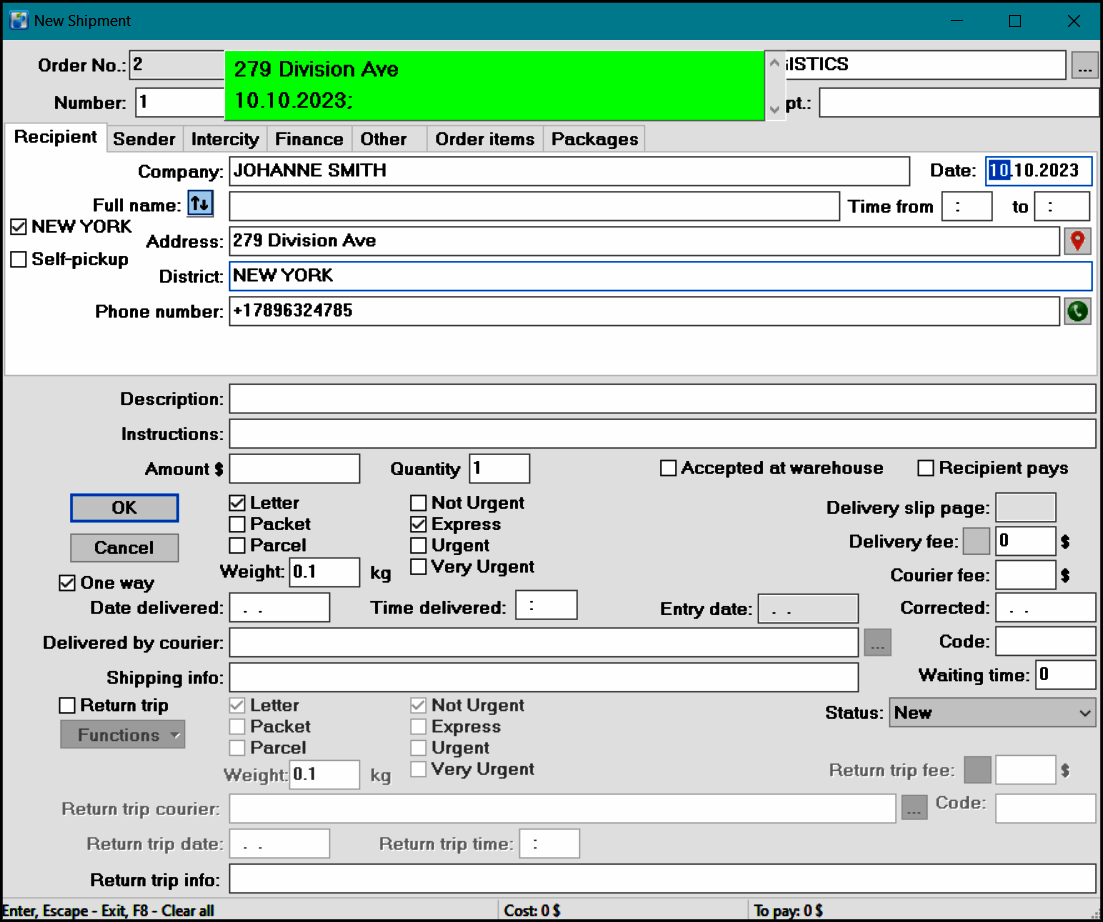
Task: Check Very Urgent for the delivery
Action: (419, 567)
